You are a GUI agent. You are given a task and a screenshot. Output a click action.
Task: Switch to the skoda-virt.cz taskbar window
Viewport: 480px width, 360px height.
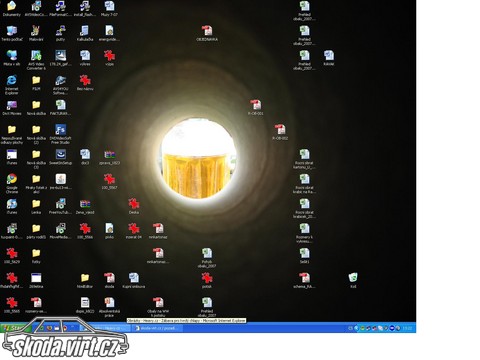tap(158, 328)
